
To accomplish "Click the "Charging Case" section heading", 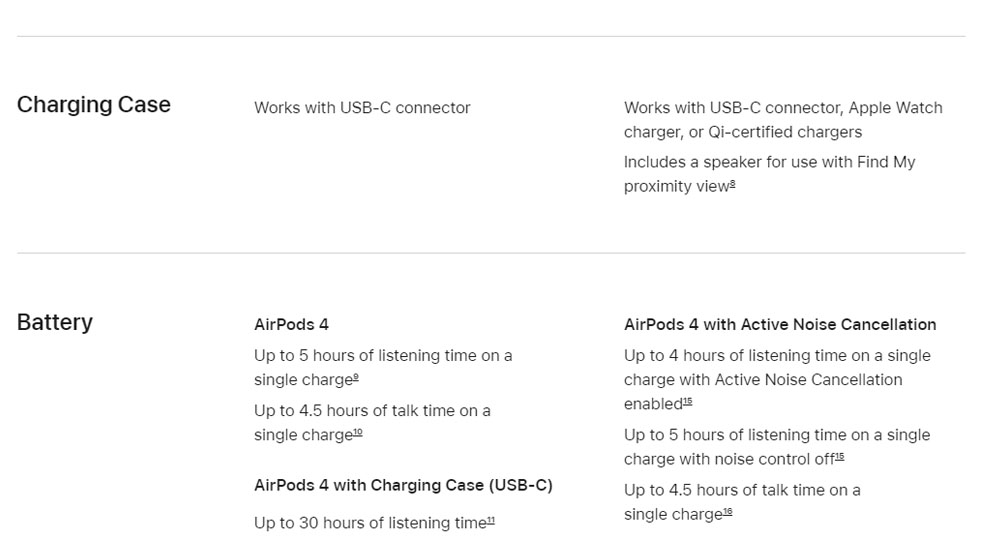I will (94, 105).
